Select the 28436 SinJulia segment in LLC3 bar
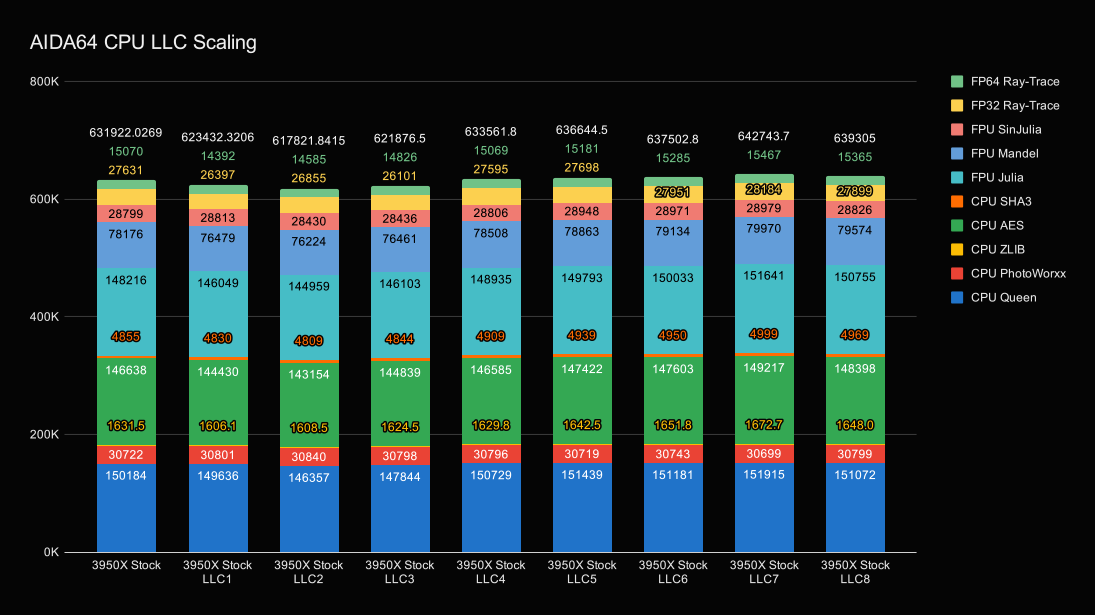 [x=399, y=218]
